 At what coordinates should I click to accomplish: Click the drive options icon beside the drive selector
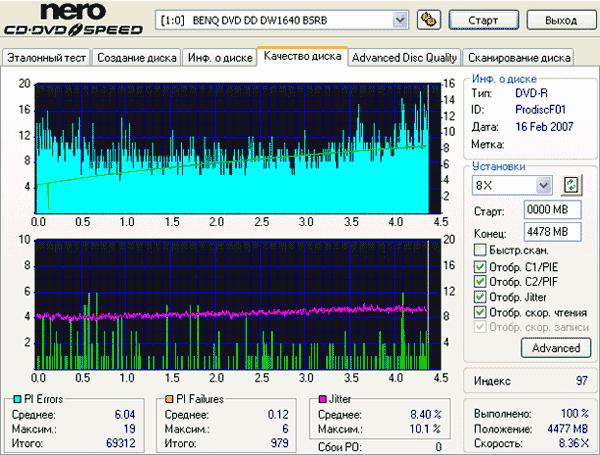click(x=429, y=20)
